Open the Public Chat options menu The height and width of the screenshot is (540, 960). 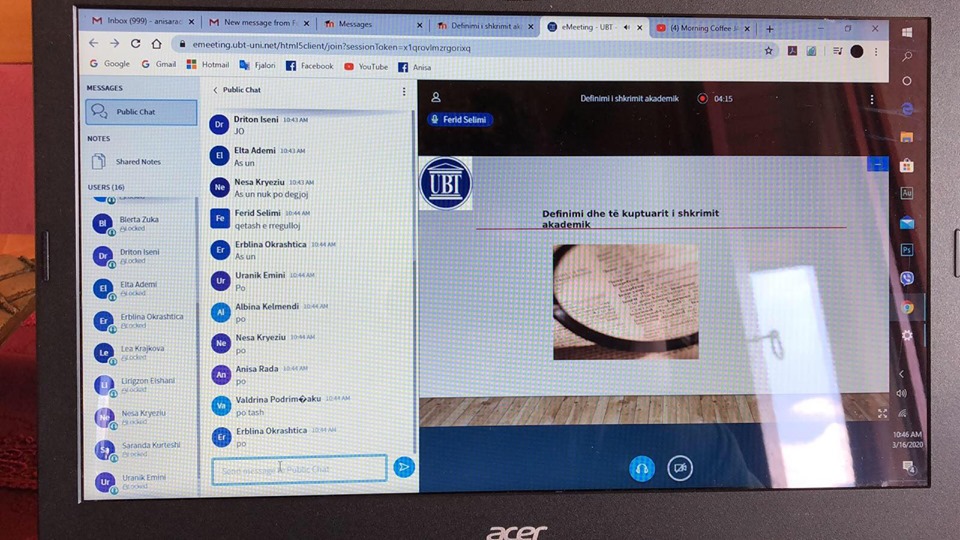(x=404, y=91)
